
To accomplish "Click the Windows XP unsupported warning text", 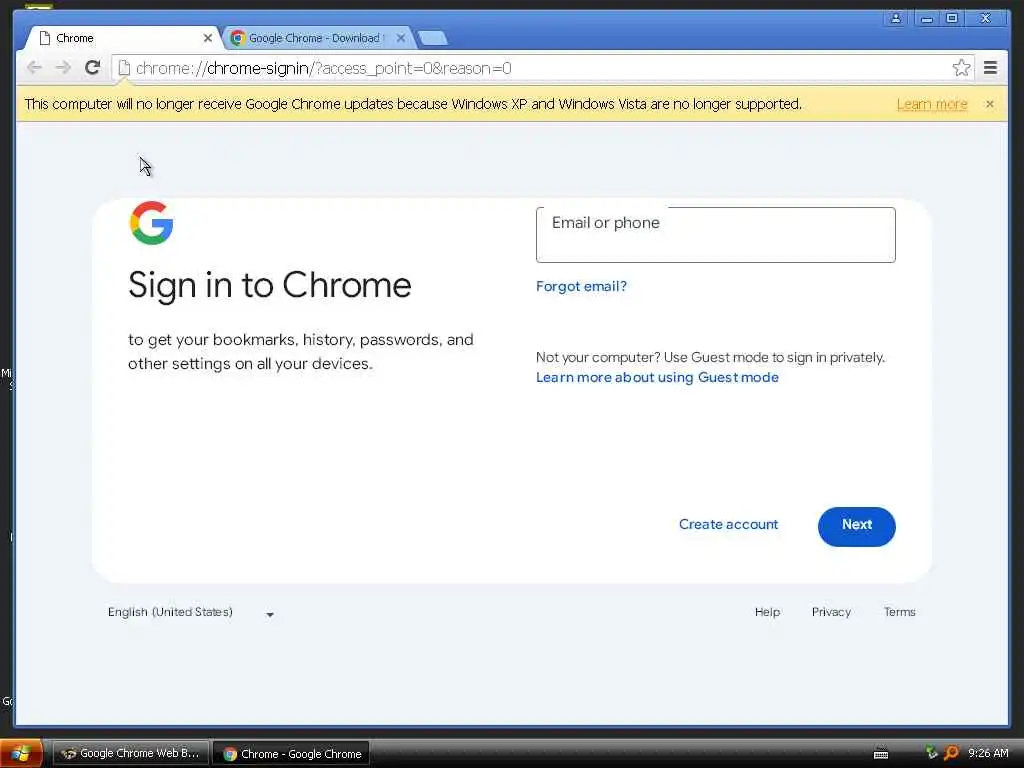I will (x=413, y=104).
